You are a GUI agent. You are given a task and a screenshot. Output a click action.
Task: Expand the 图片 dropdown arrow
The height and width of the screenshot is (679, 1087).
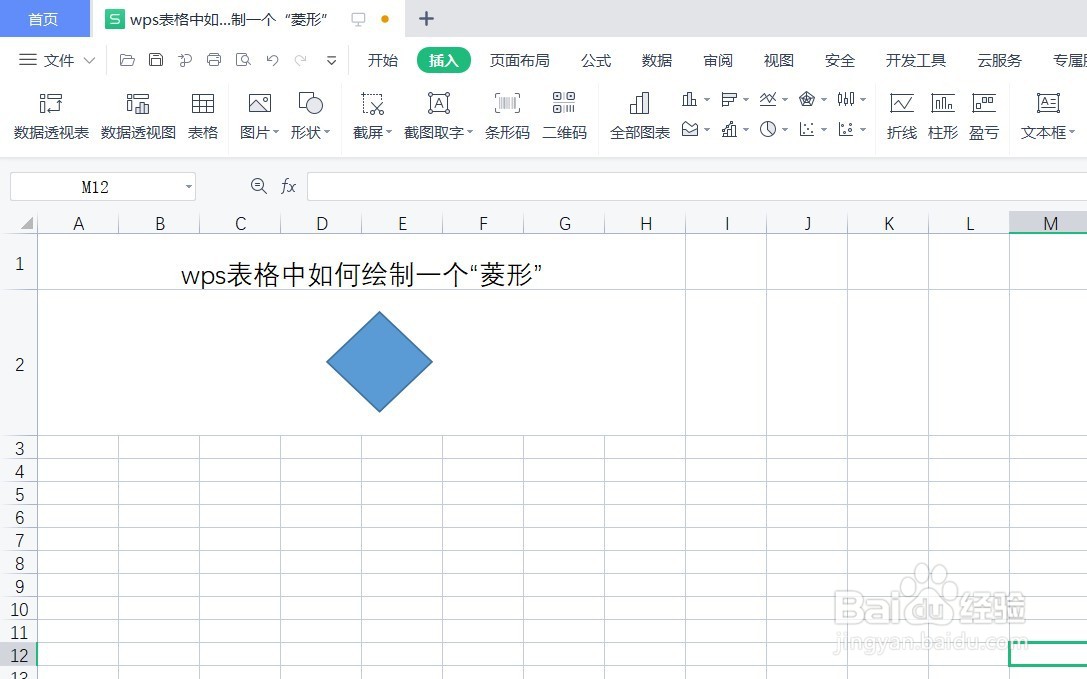click(x=276, y=132)
